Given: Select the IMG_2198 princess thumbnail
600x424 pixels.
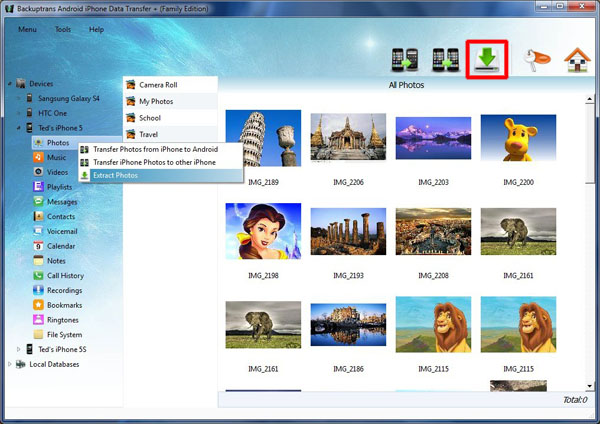Looking at the screenshot, I should [263, 231].
